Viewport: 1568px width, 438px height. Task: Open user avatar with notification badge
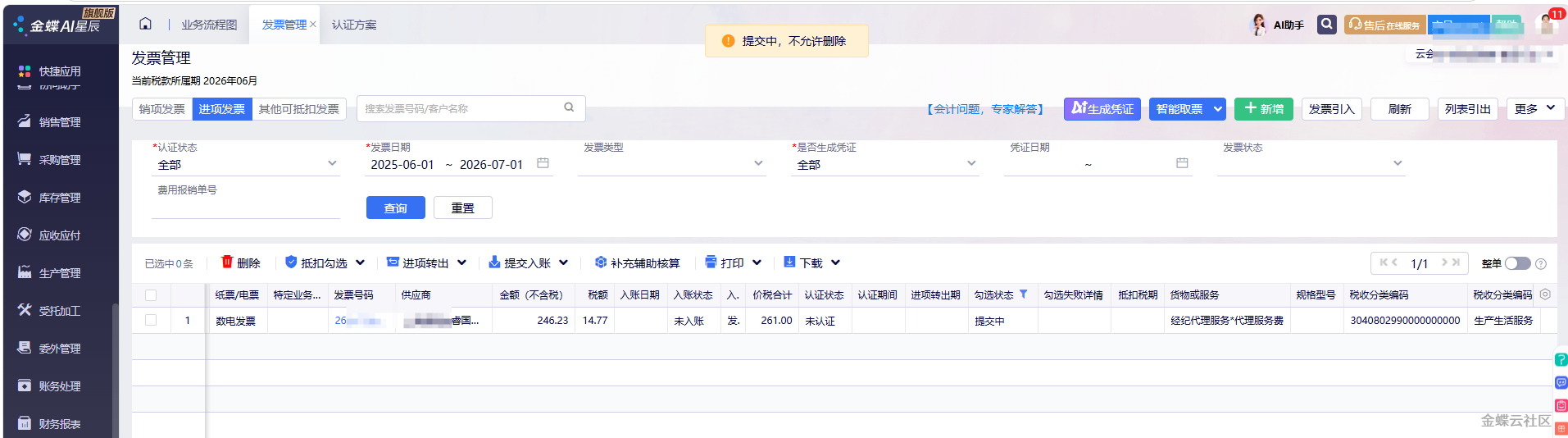[x=1548, y=24]
